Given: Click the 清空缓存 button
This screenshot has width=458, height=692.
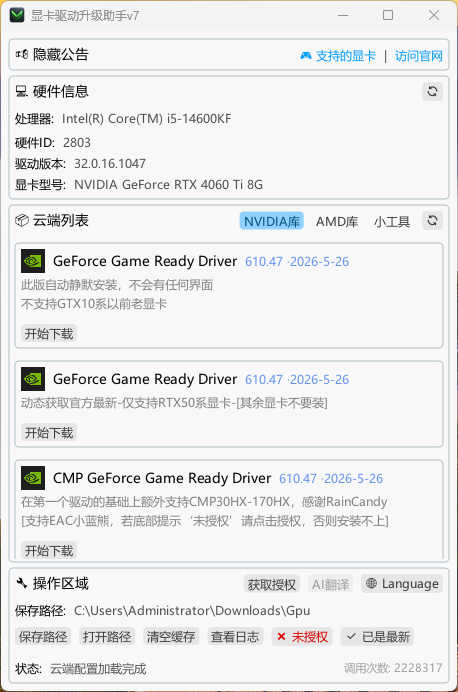Looking at the screenshot, I should [x=171, y=636].
